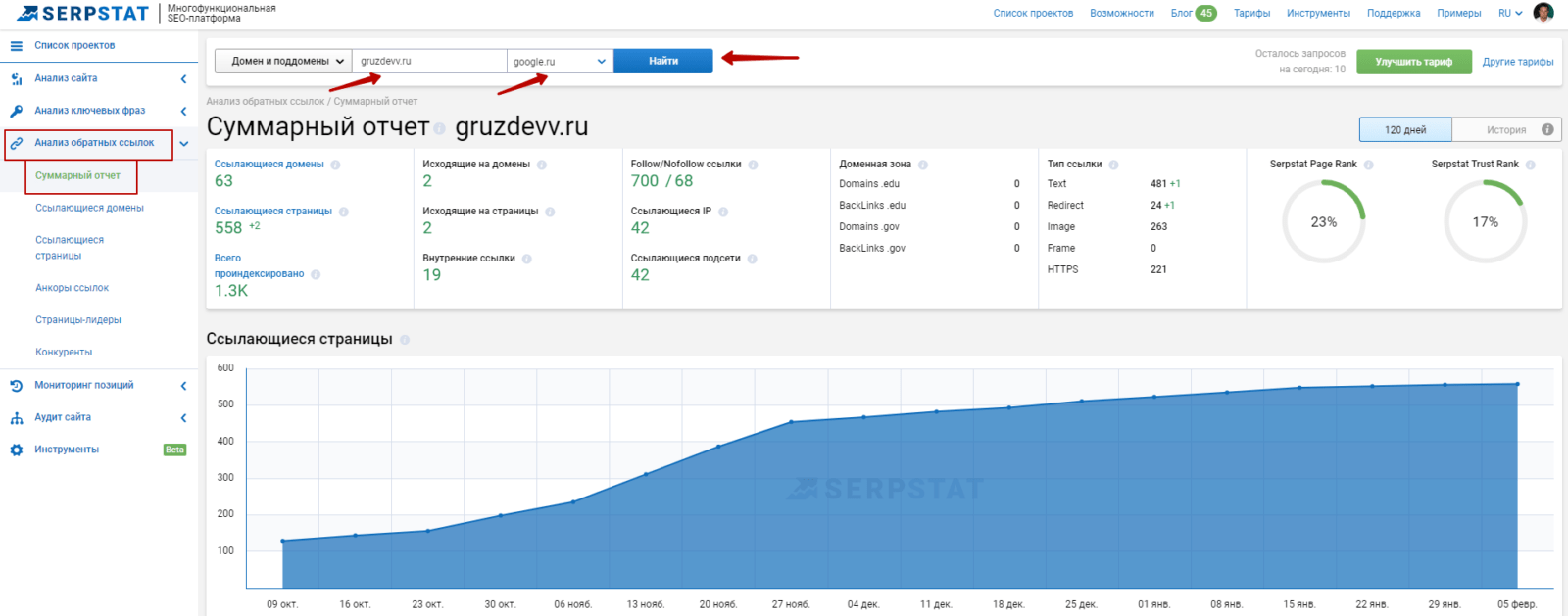
Task: Click the Trust Rank 17% gauge
Action: pos(1486,222)
